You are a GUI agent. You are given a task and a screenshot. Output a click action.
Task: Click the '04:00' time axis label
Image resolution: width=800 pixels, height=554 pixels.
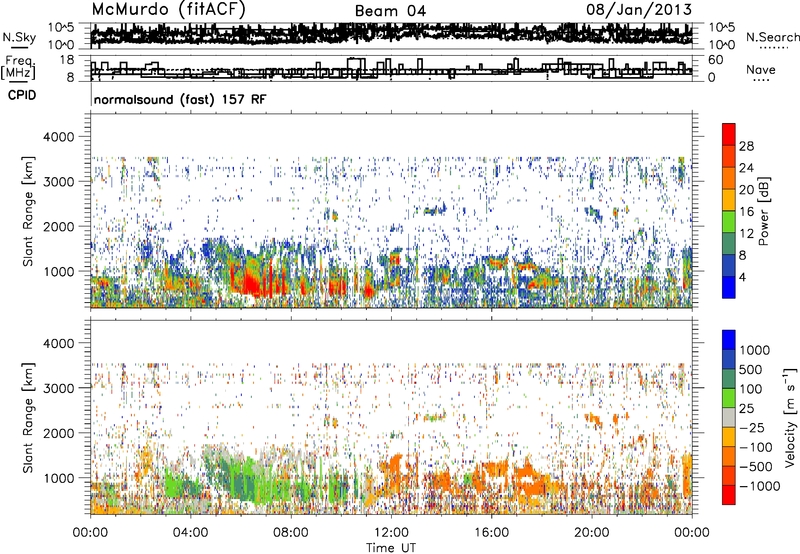pyautogui.click(x=190, y=533)
